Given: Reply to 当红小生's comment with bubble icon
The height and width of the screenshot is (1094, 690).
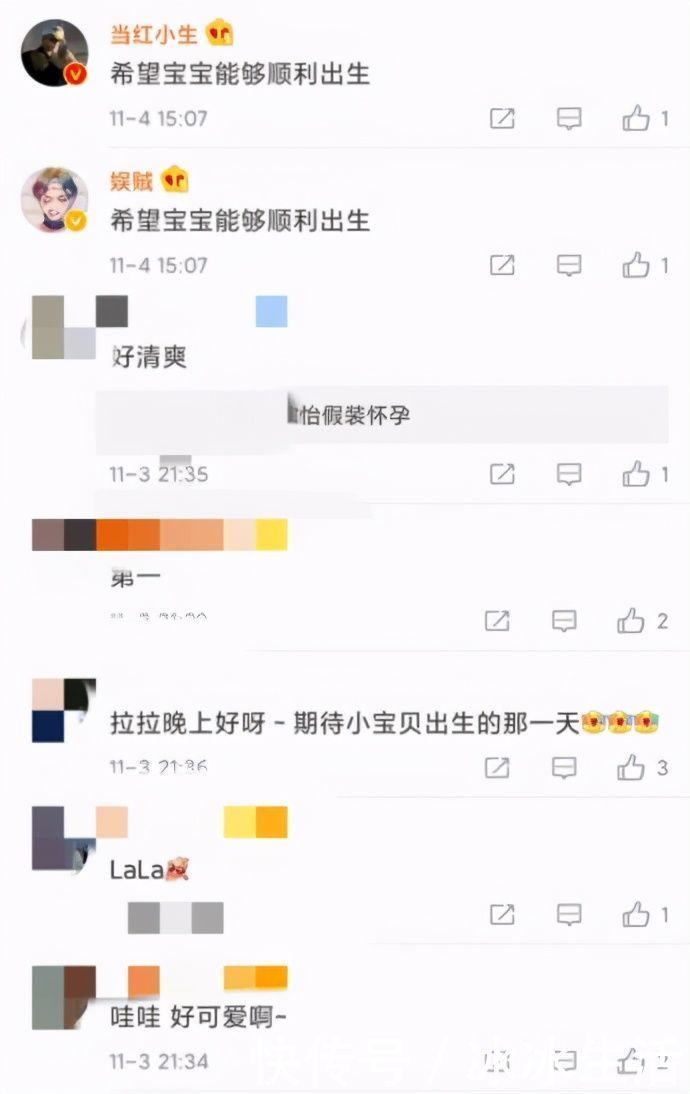Looking at the screenshot, I should click(569, 119).
